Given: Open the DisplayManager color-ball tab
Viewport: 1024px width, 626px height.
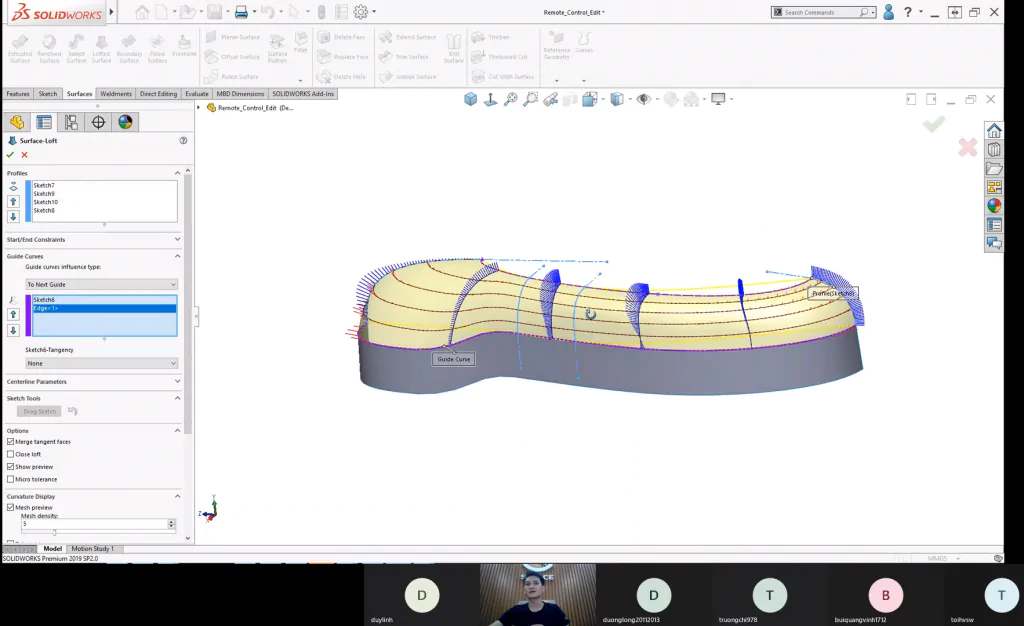Looking at the screenshot, I should pyautogui.click(x=125, y=122).
